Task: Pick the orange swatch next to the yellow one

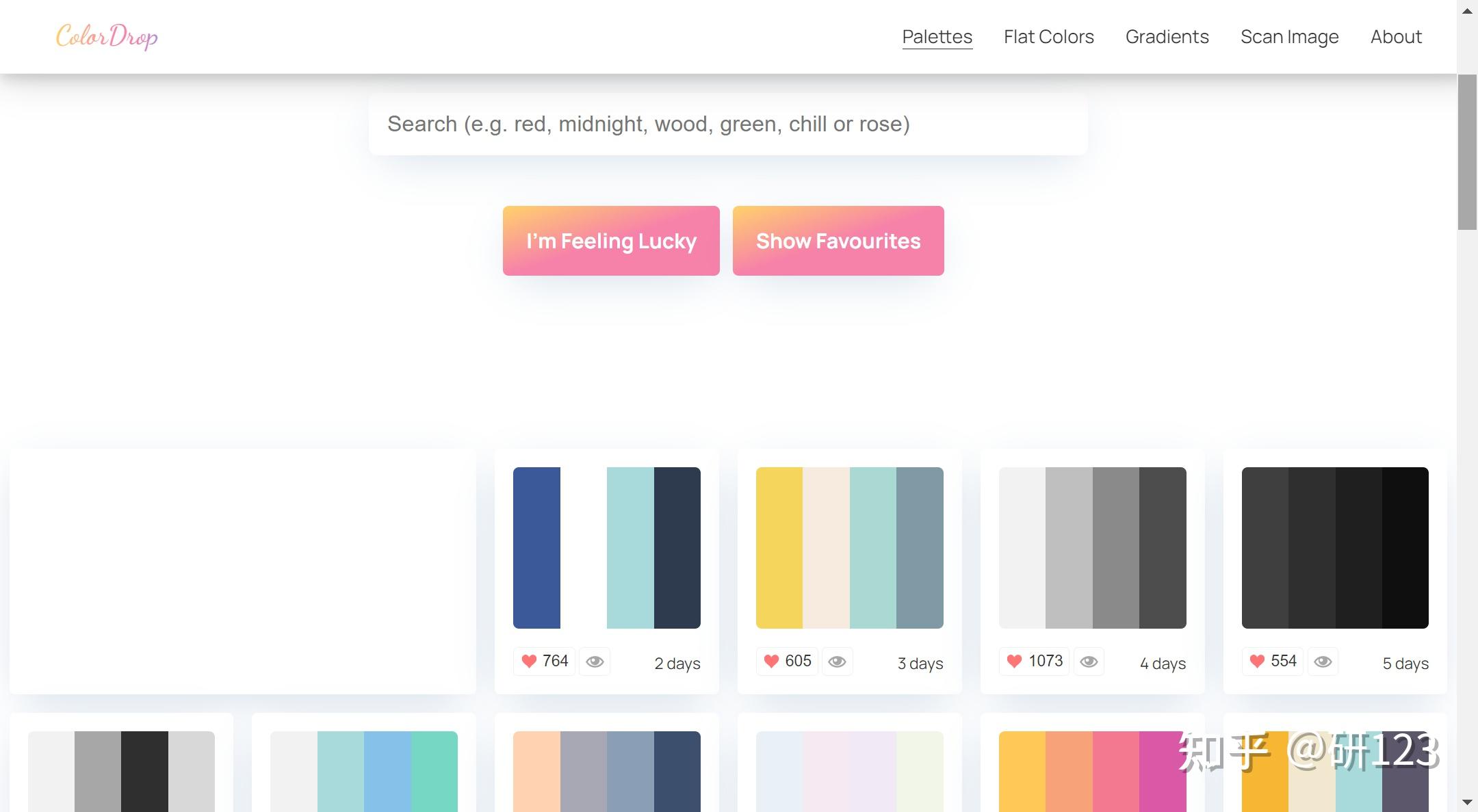Action: [x=1069, y=772]
